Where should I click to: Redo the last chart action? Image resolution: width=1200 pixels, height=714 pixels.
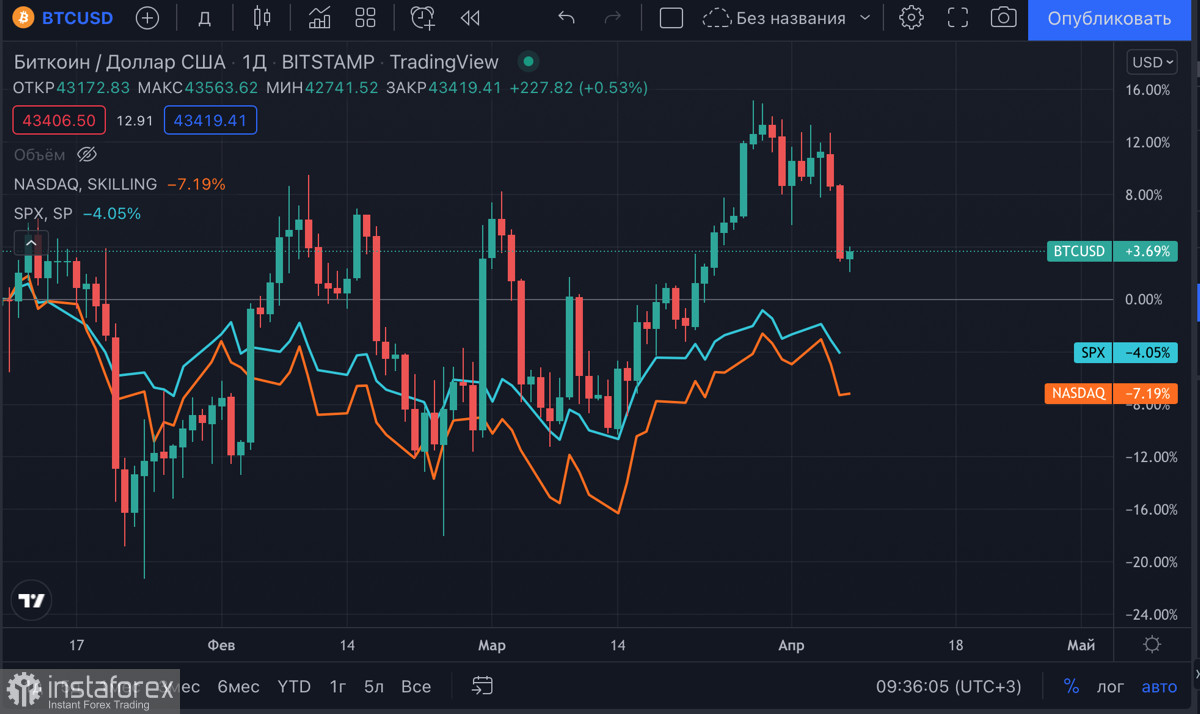tap(613, 18)
